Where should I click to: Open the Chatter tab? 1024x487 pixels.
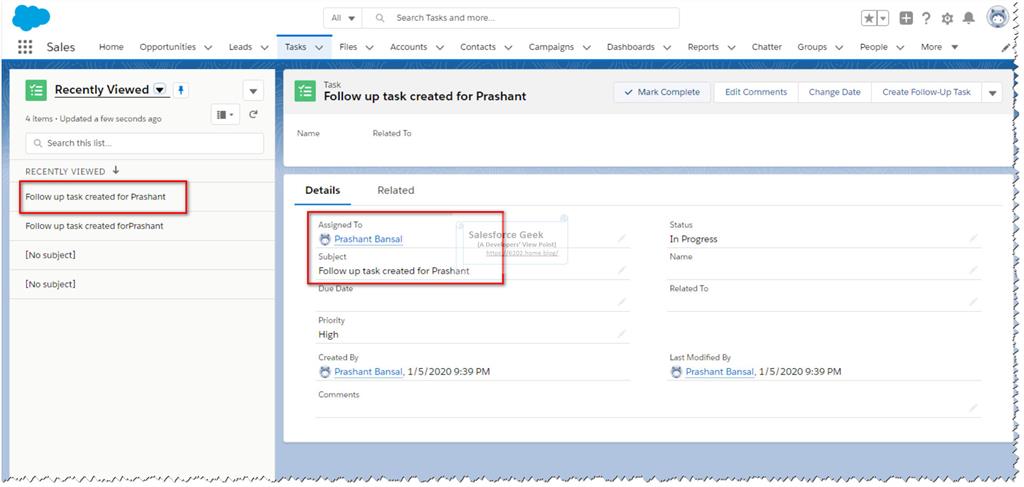(767, 47)
